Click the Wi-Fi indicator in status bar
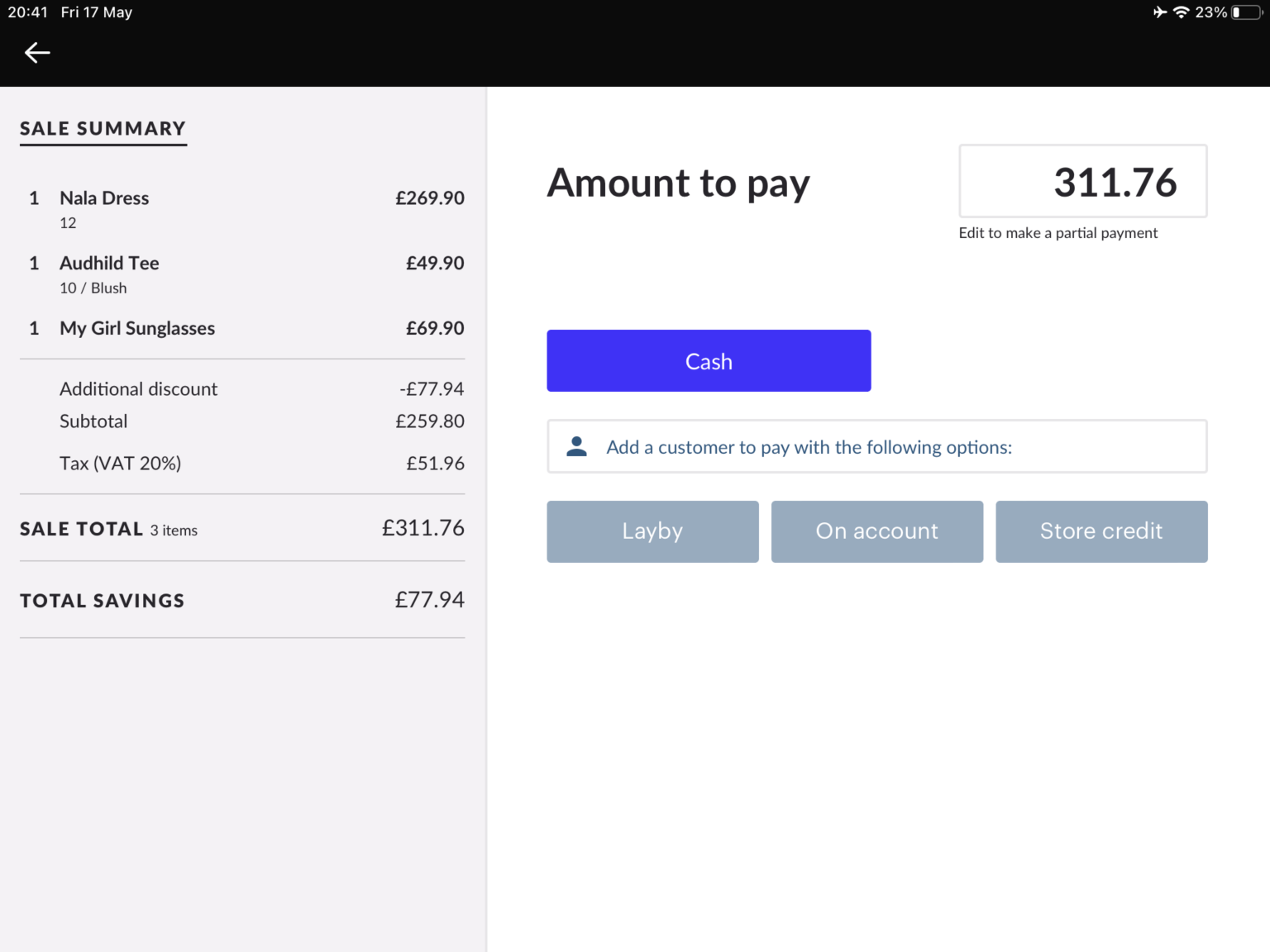The width and height of the screenshot is (1270, 952). tap(1181, 12)
